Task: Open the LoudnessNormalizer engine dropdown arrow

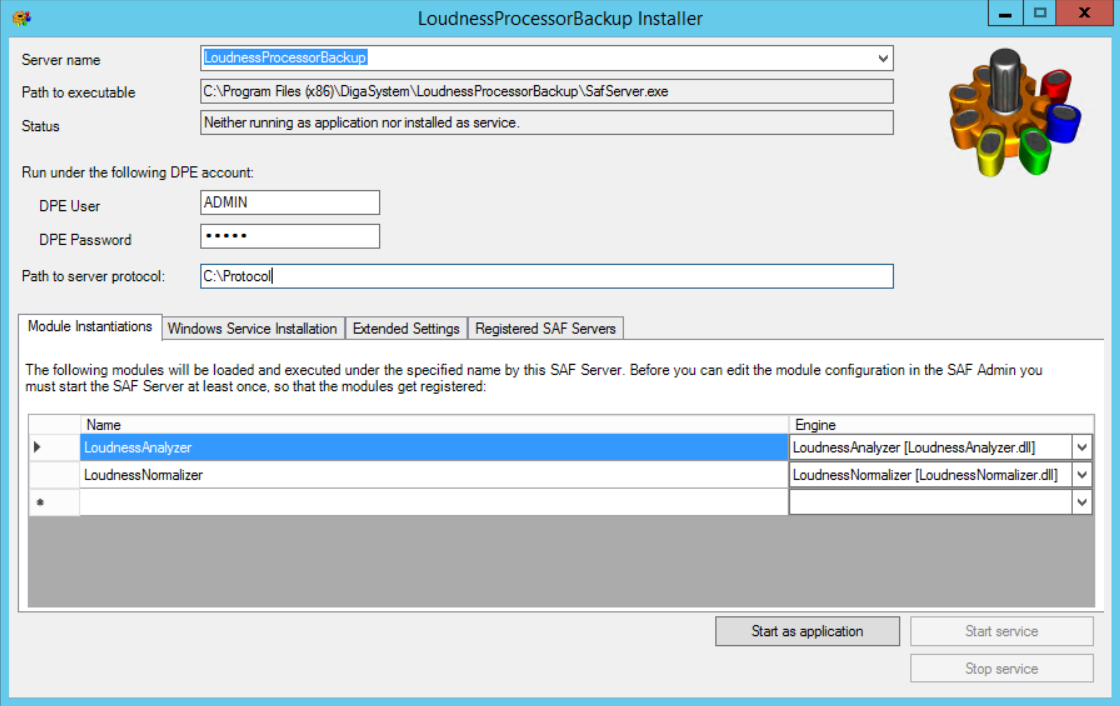Action: pyautogui.click(x=1082, y=475)
